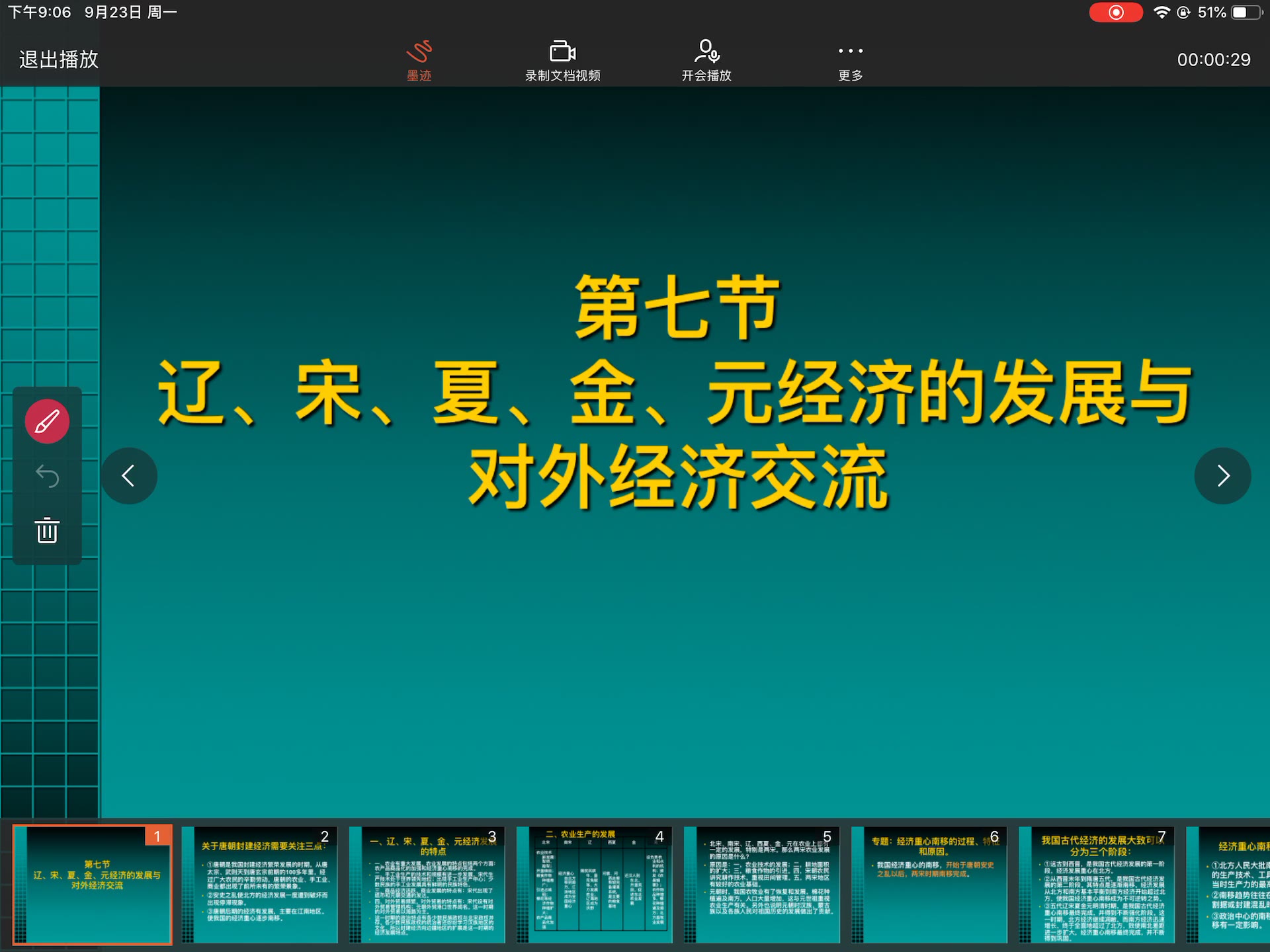The width and height of the screenshot is (1270, 952).
Task: Tap the orientation lock status icon
Action: tap(1184, 13)
